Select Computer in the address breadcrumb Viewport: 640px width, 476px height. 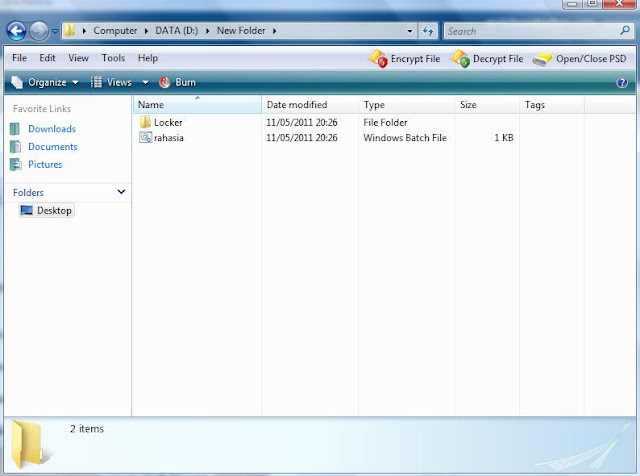click(115, 31)
